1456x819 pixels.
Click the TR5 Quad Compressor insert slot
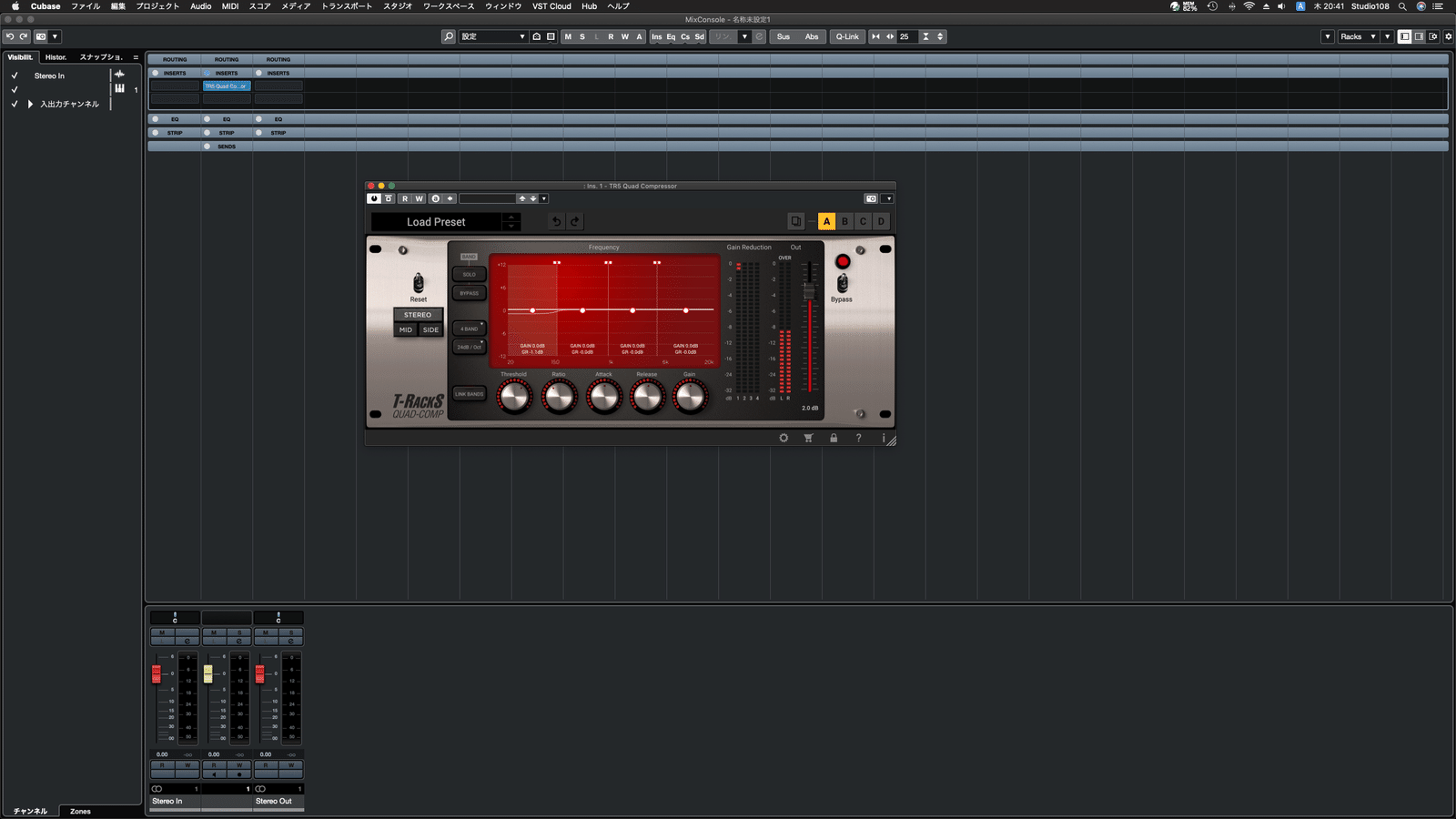pyautogui.click(x=227, y=86)
